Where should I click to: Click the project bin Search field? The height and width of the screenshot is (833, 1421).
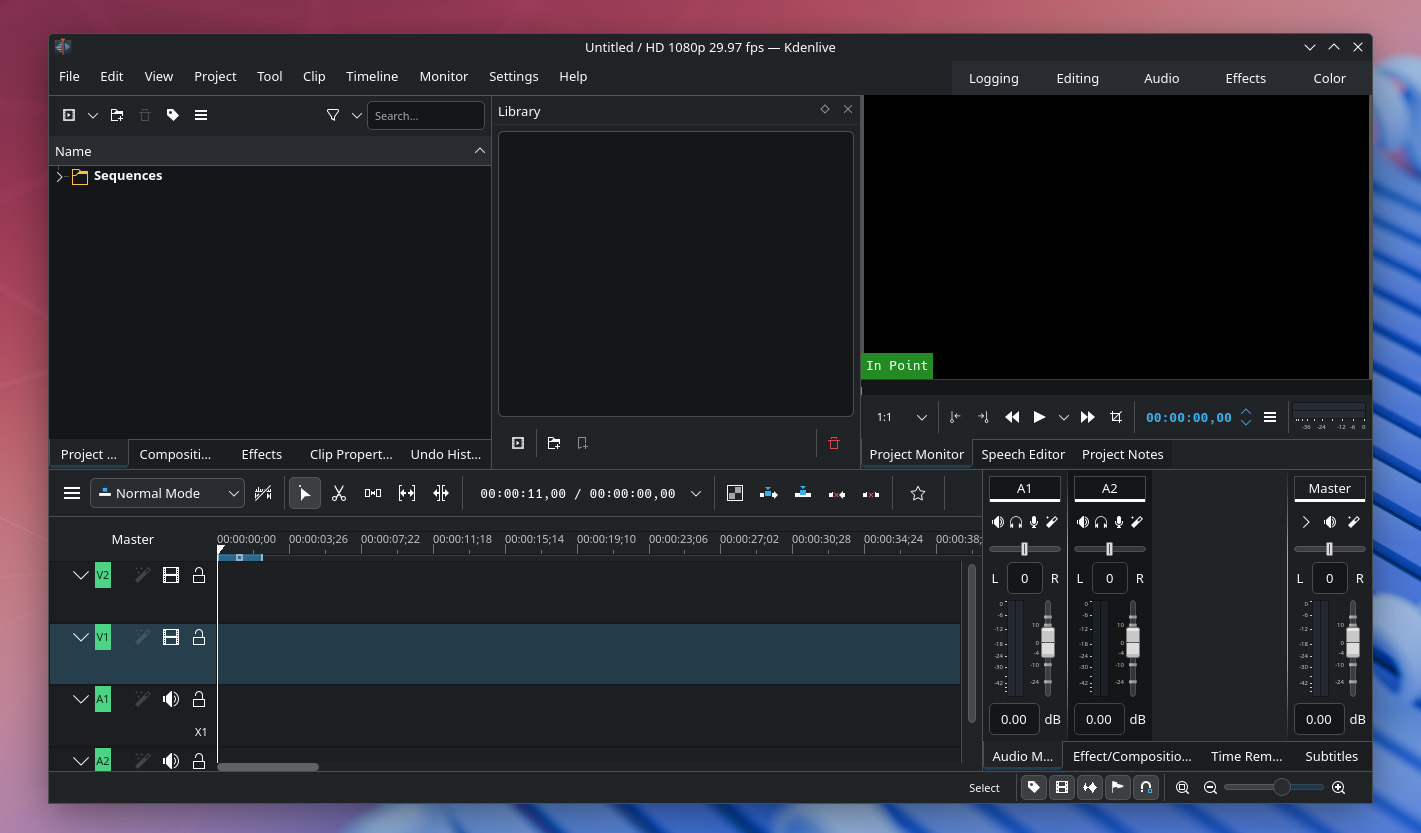pos(425,116)
